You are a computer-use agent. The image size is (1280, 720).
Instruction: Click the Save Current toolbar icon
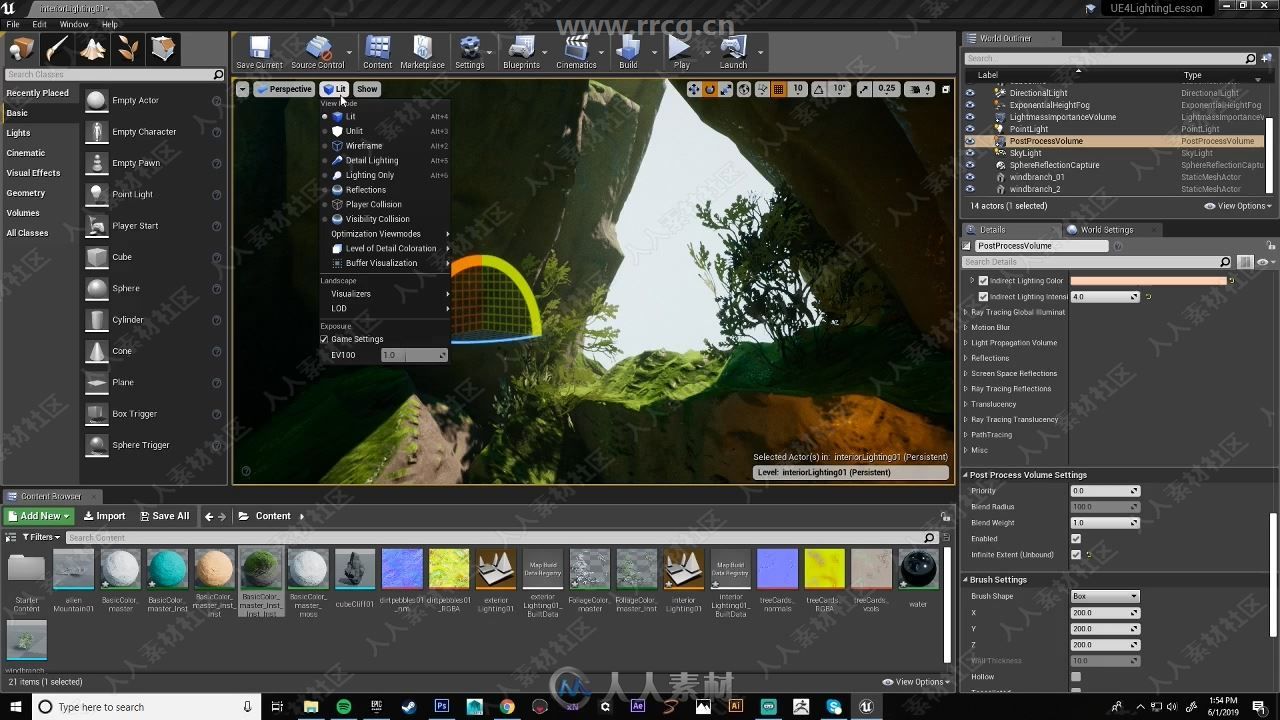pyautogui.click(x=259, y=52)
